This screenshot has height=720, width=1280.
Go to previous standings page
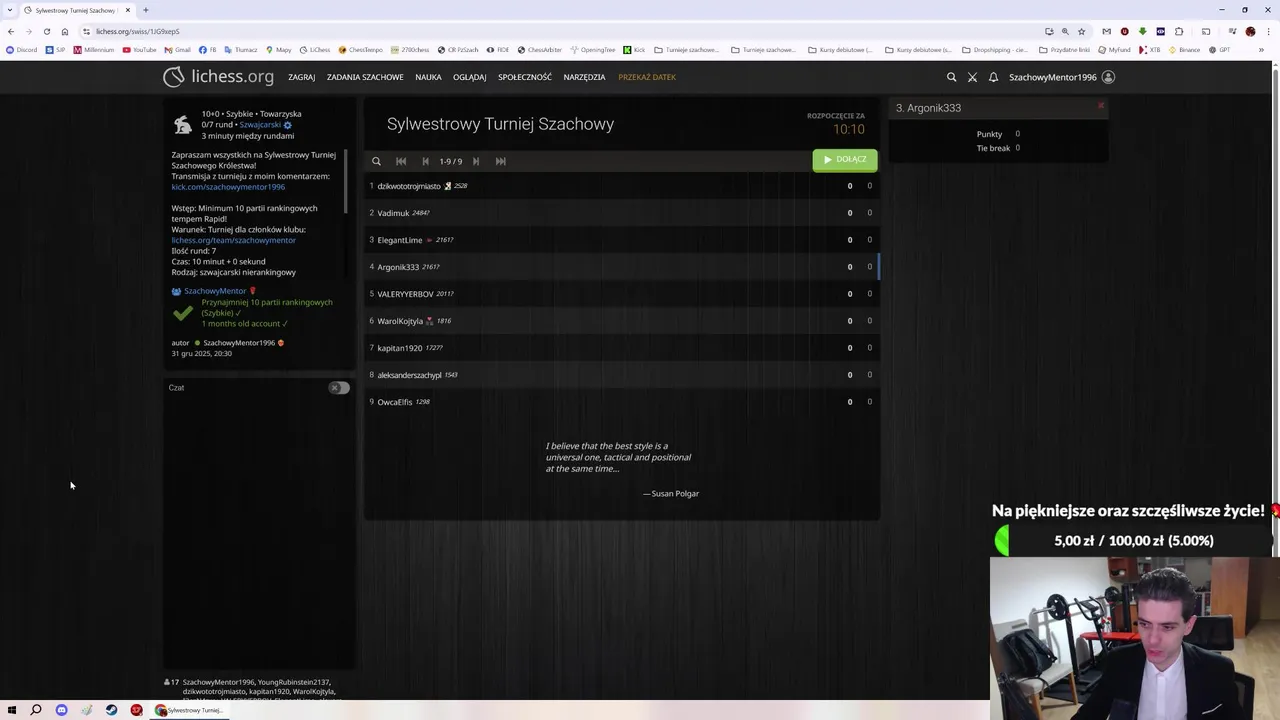(426, 161)
